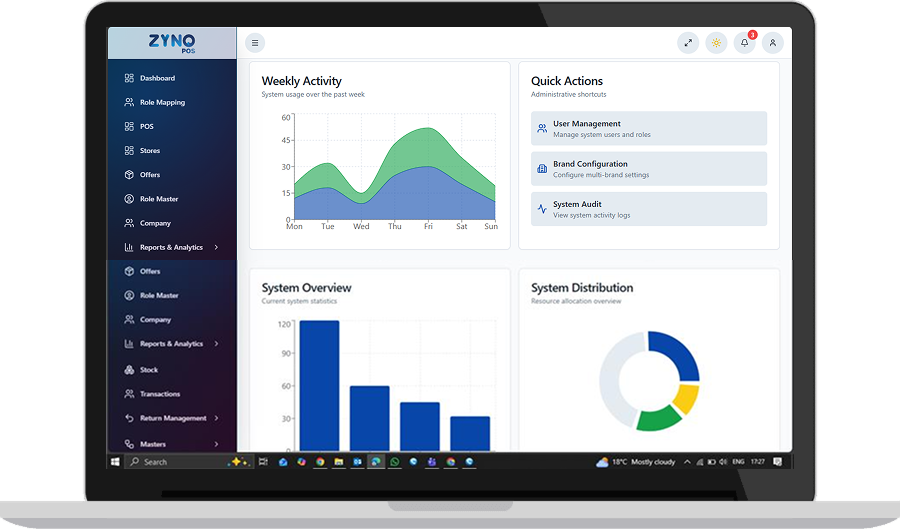
Task: Click the taskbar Search box
Action: (x=188, y=462)
